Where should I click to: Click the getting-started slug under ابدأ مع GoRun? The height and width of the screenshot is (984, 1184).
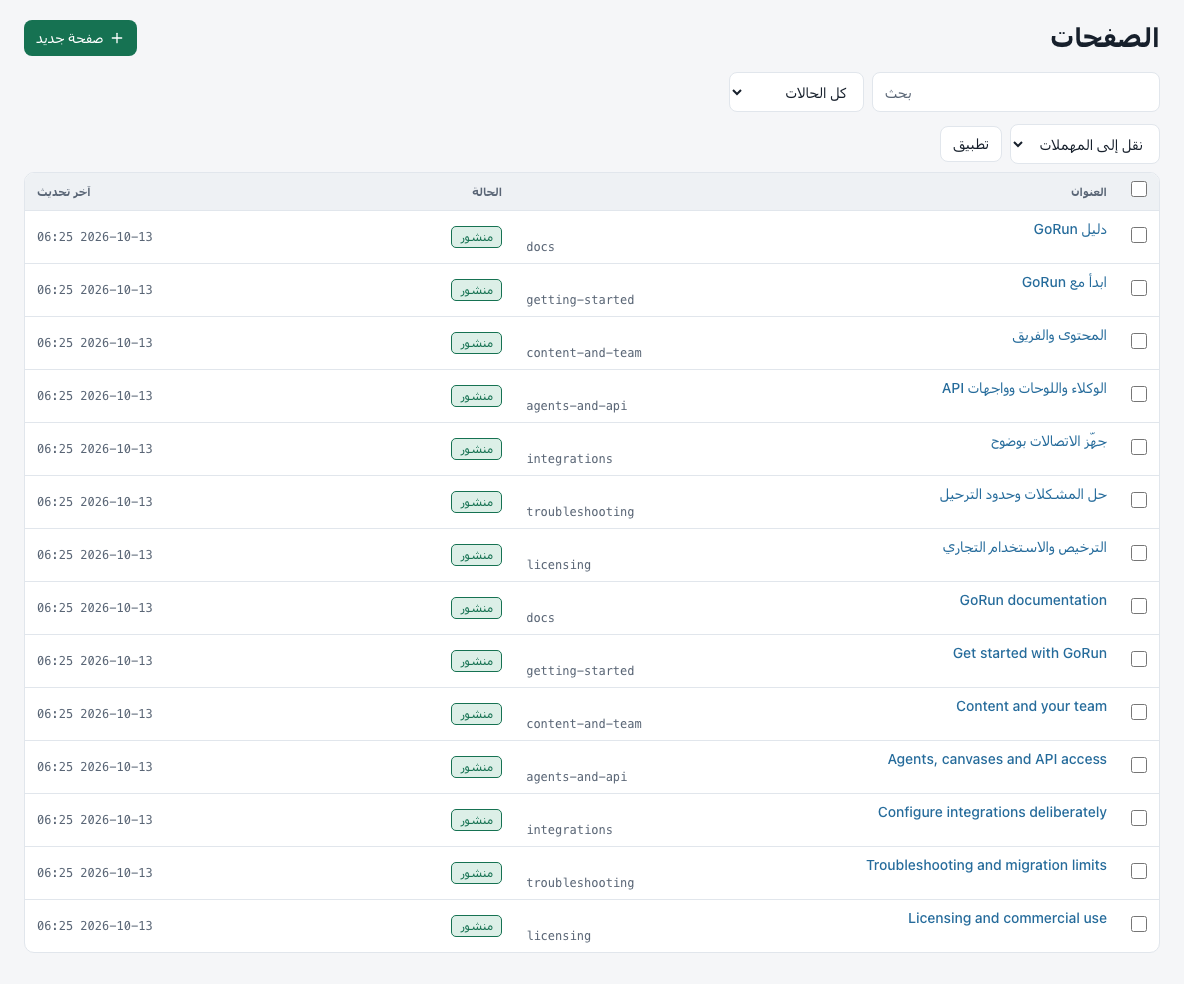pos(580,300)
